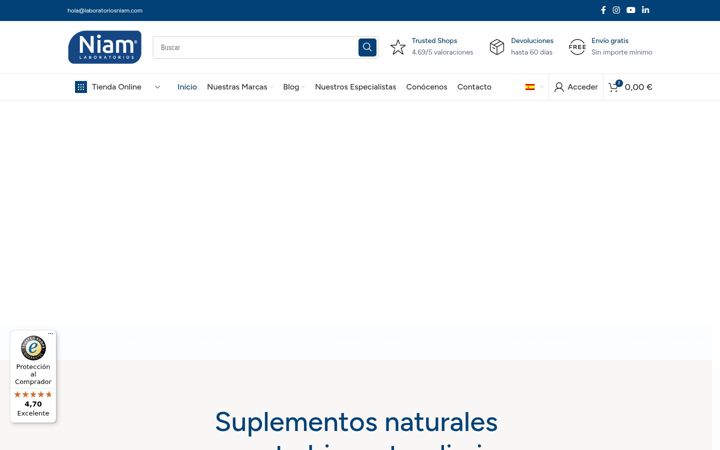Click the cart item count badge
This screenshot has width=720, height=450.
[x=619, y=83]
